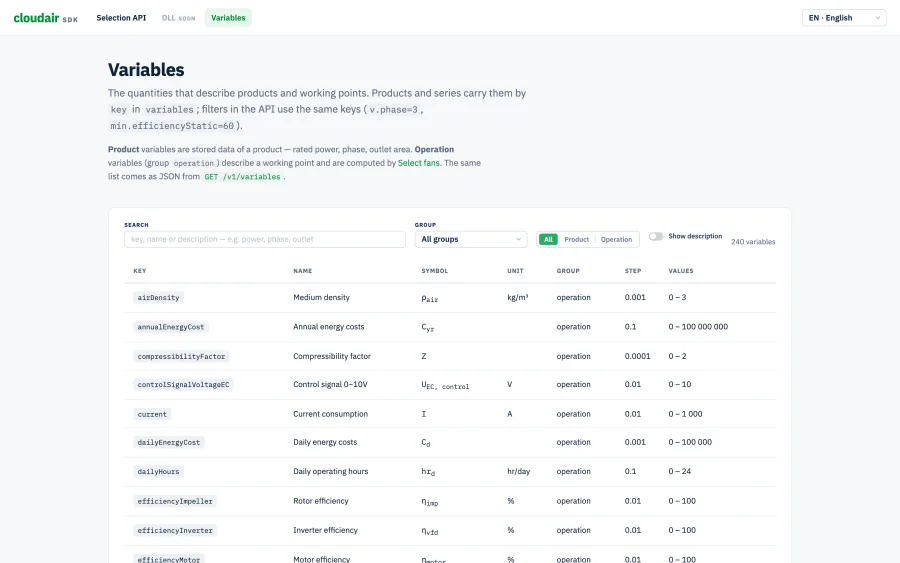Select the Variables tab

coord(228,18)
